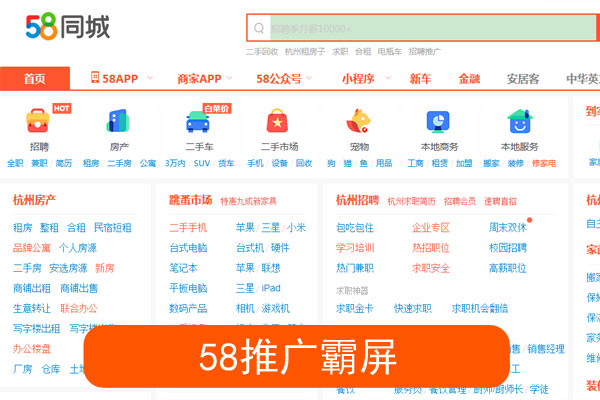Open the 杭州房产 section heading
Viewport: 600px width, 400px height.
pos(34,200)
